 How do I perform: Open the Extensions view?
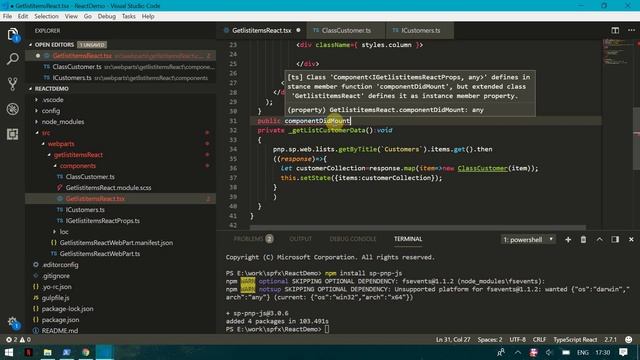13,134
